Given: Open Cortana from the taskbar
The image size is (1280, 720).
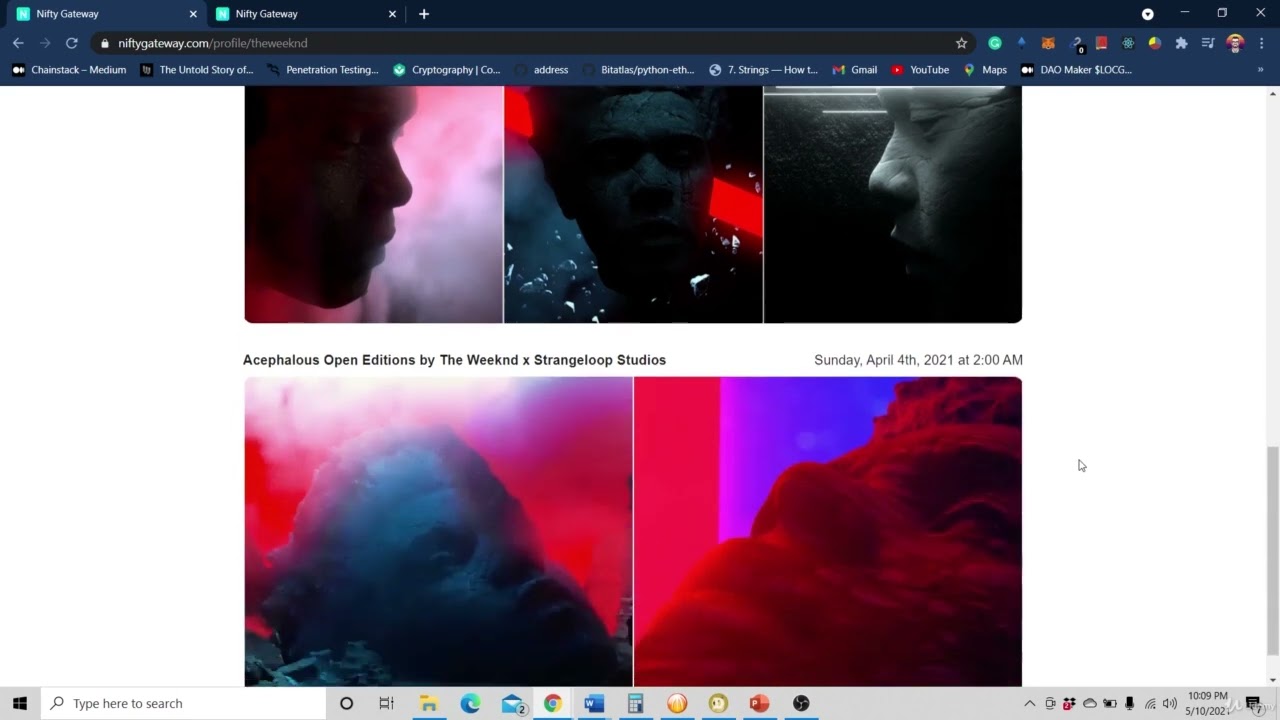Looking at the screenshot, I should click(x=346, y=703).
